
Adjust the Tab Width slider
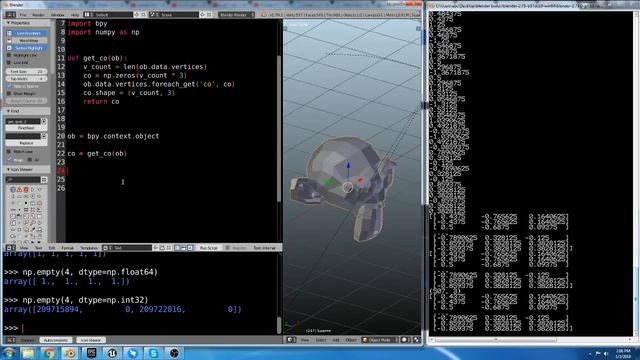[26, 79]
